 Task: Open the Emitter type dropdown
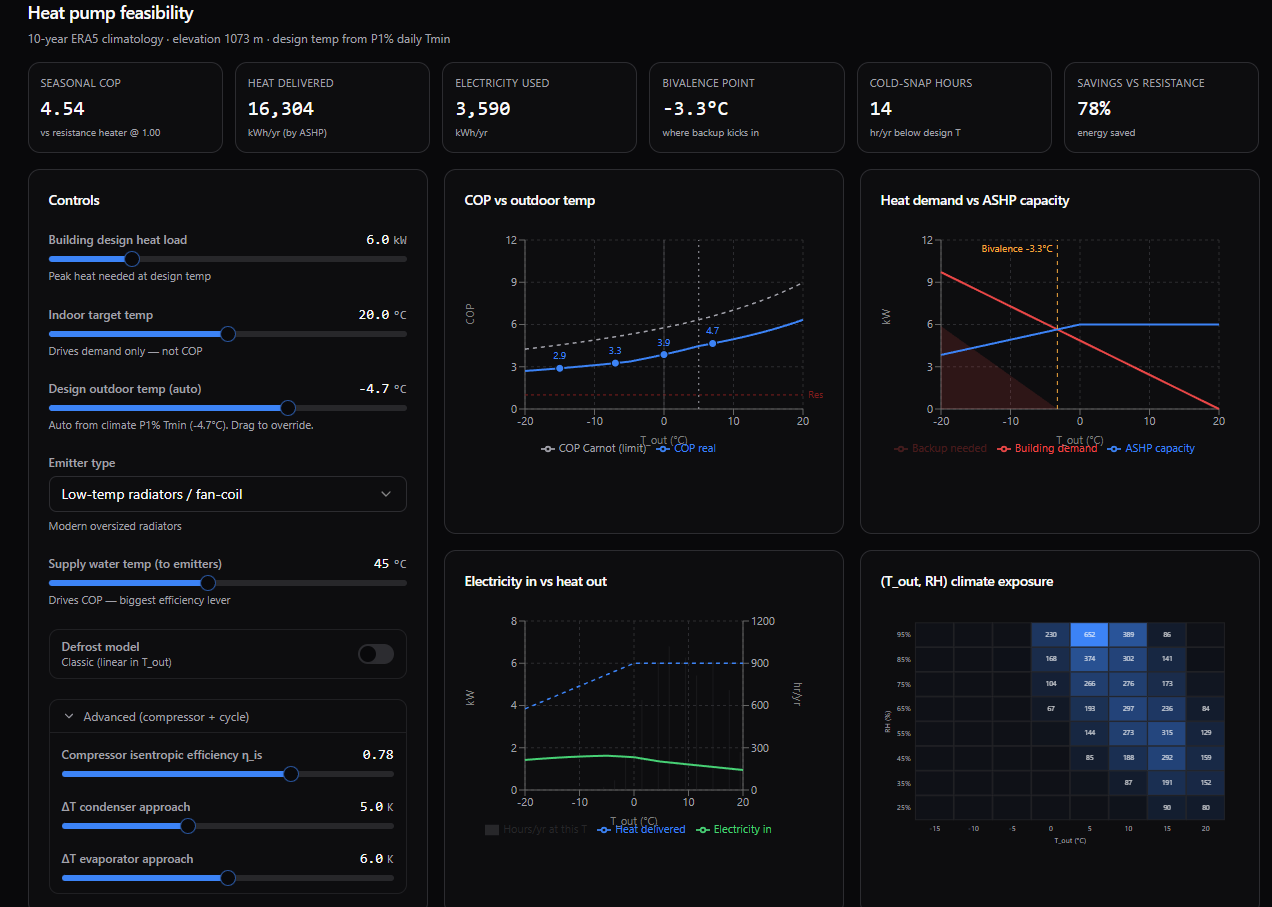228,494
